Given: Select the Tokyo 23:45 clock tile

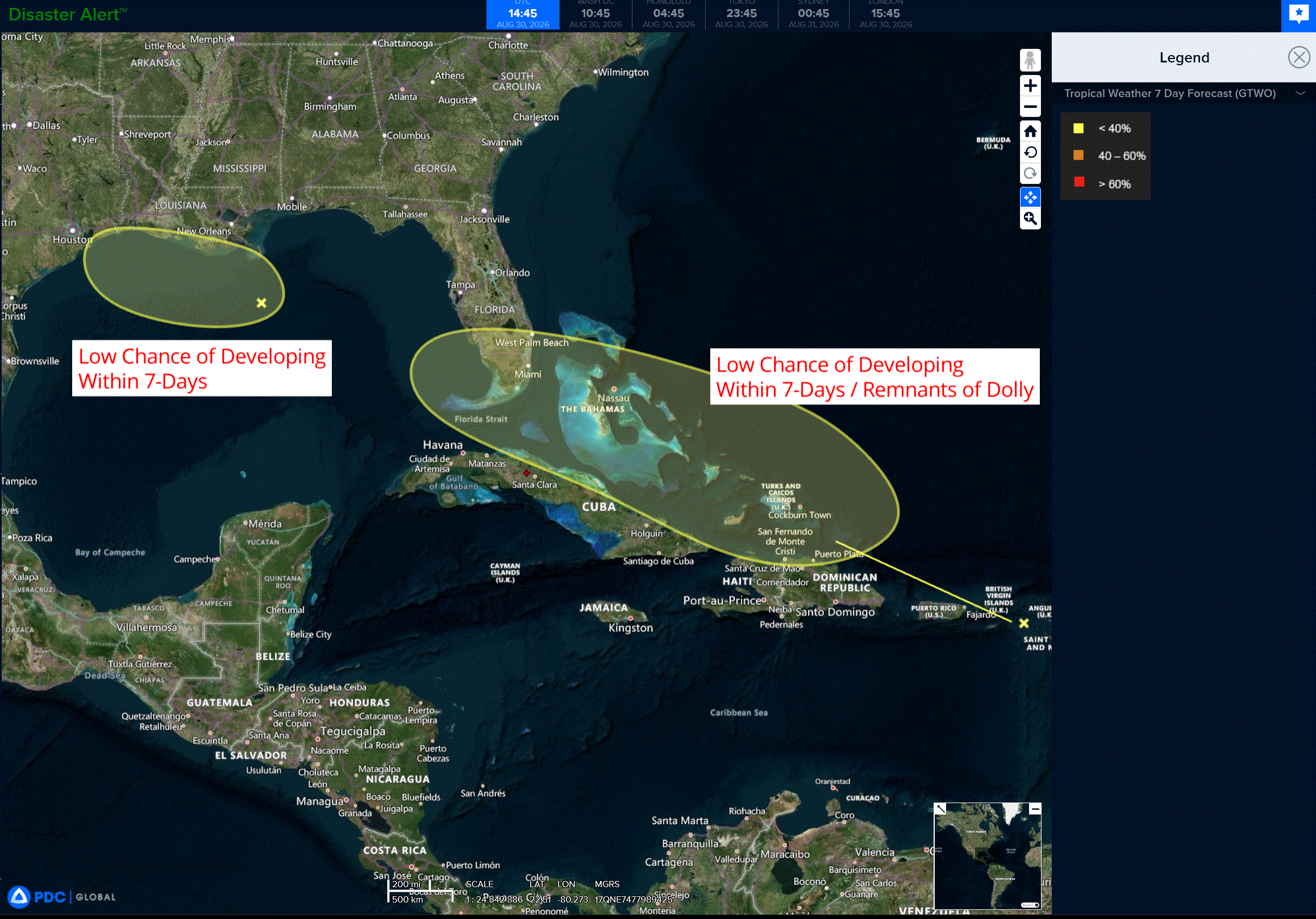Looking at the screenshot, I should pos(741,15).
